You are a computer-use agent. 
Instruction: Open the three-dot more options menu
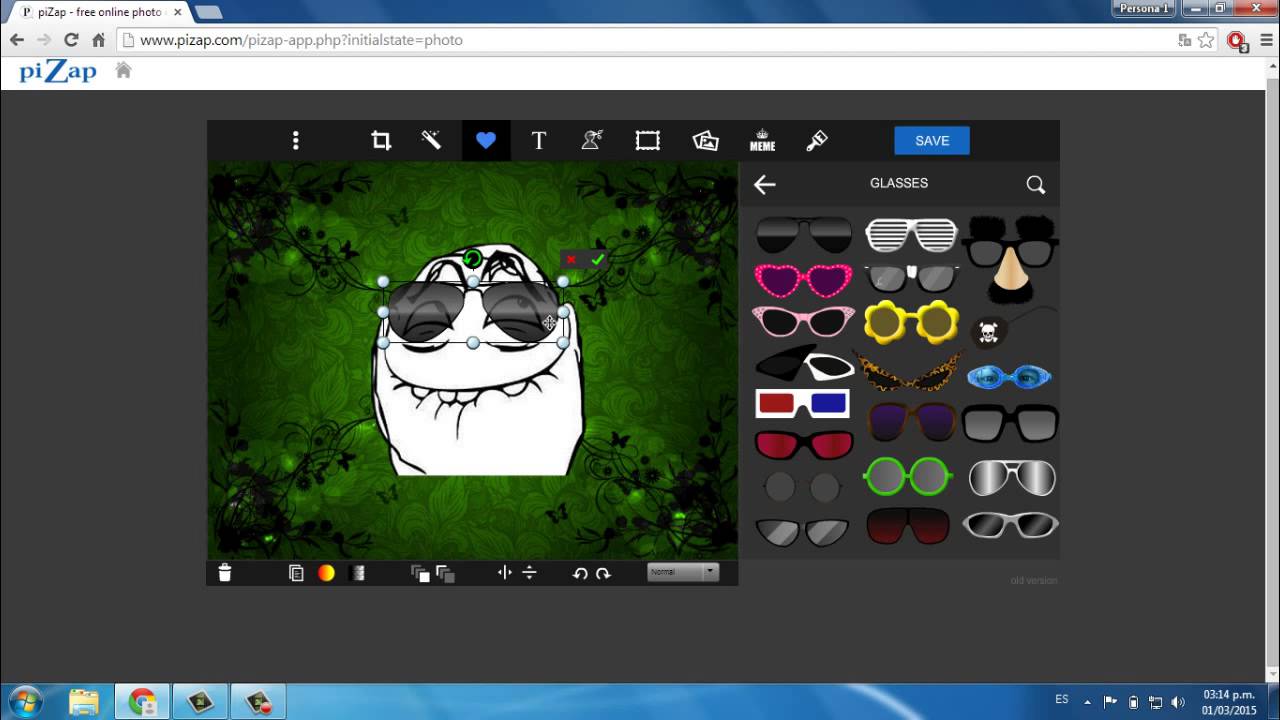click(x=295, y=141)
